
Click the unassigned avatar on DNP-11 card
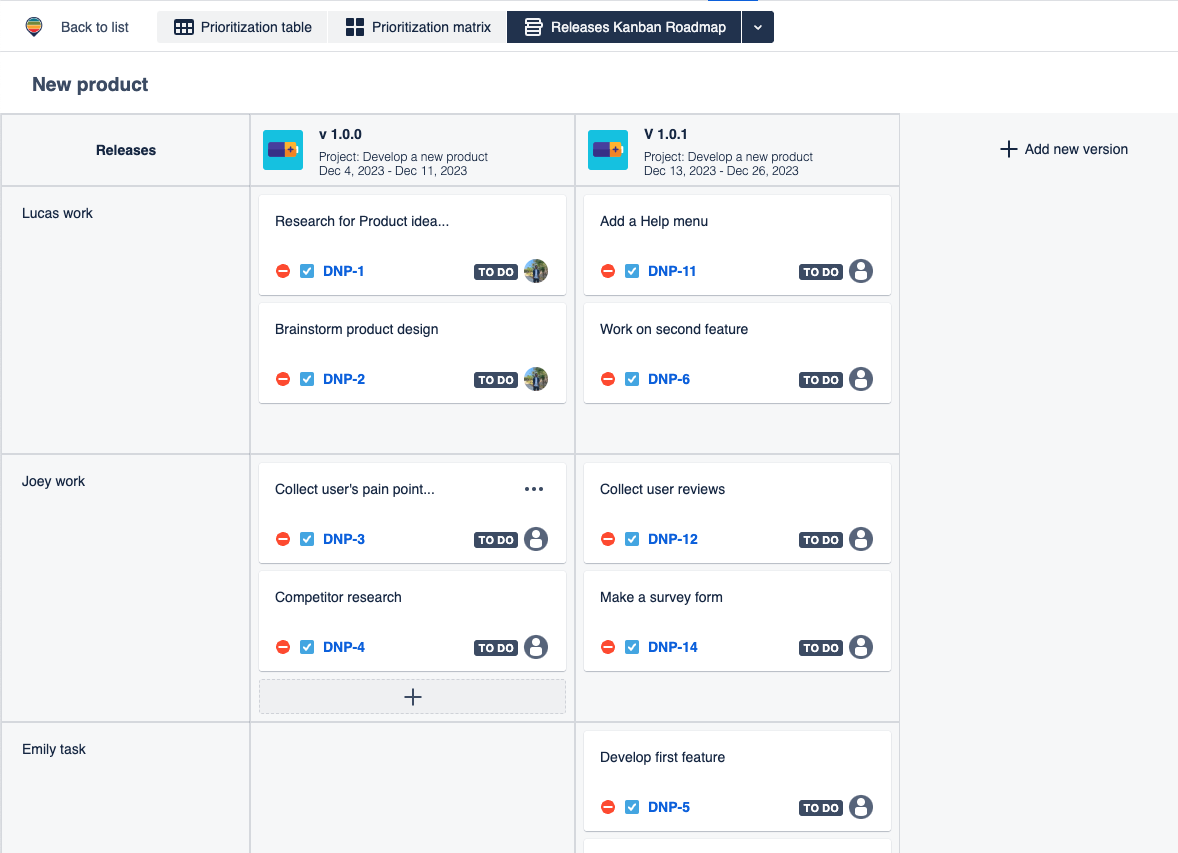click(x=861, y=271)
